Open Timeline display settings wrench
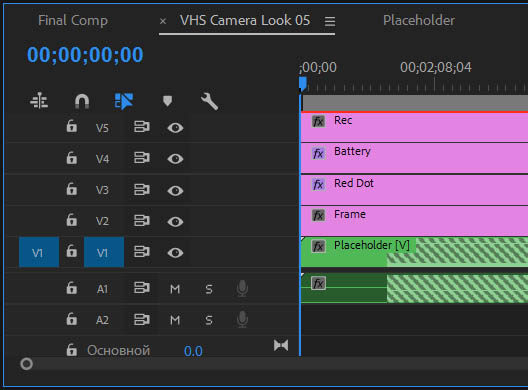Screen dimensions: 528x390 (209, 101)
